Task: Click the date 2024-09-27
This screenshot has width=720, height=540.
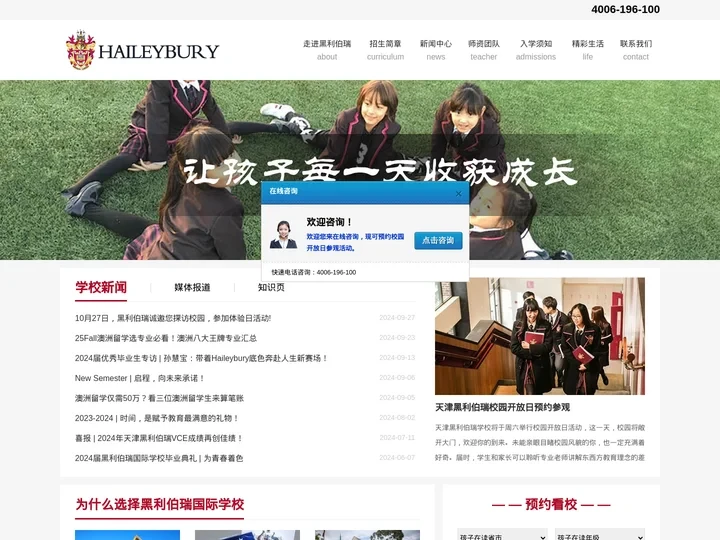Action: [x=397, y=318]
